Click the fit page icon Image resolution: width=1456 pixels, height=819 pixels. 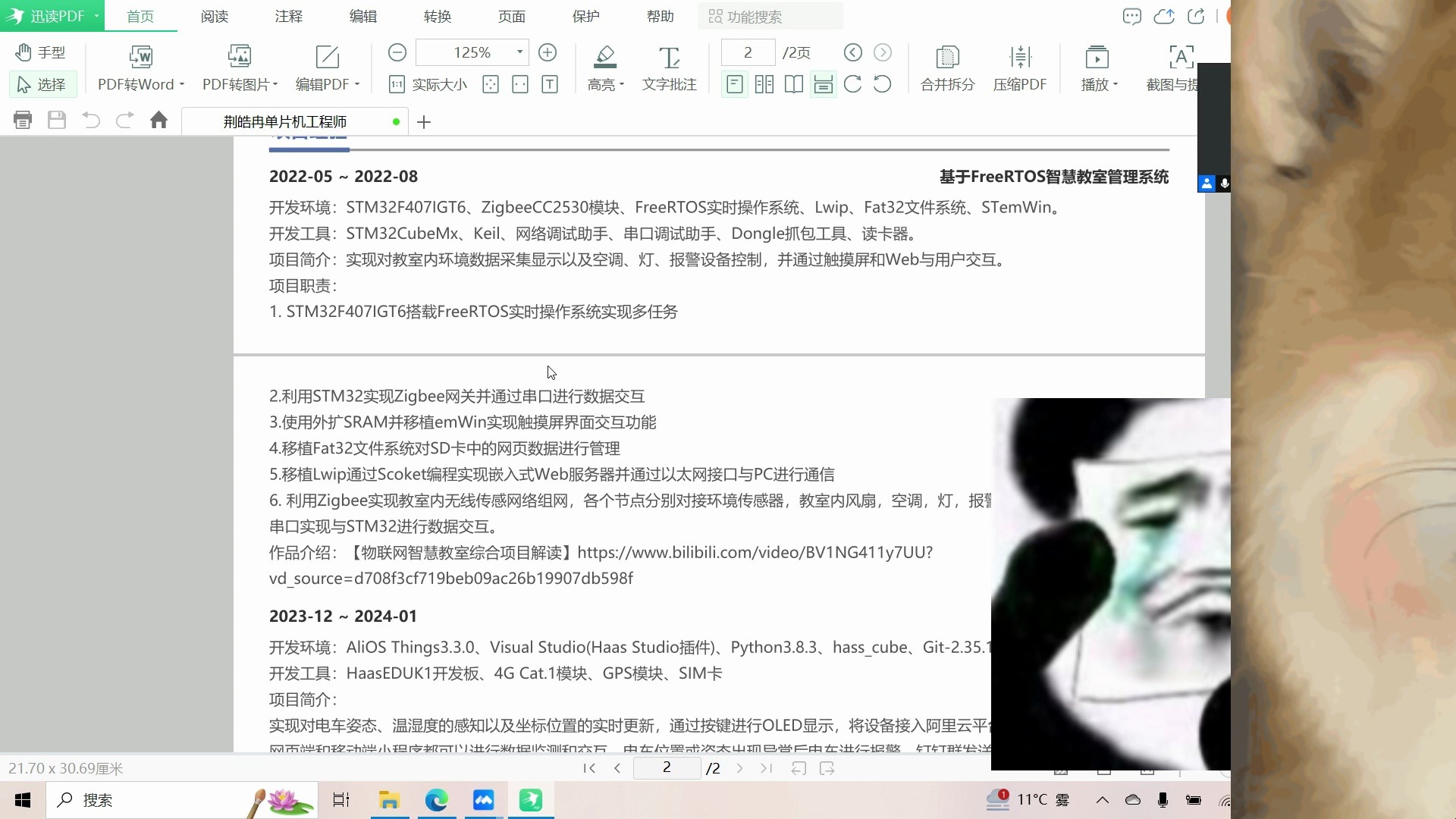(x=491, y=84)
